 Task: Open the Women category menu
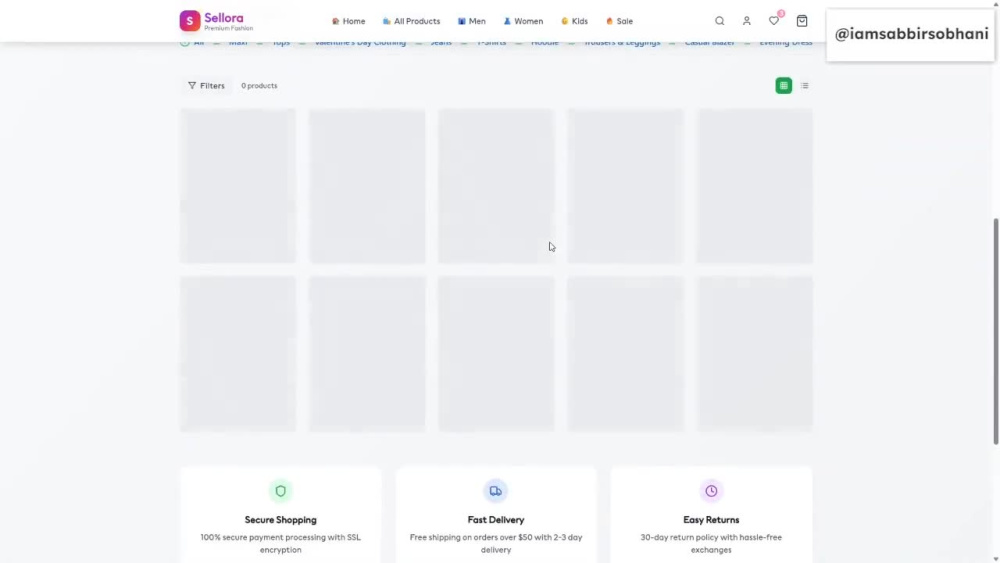point(524,21)
